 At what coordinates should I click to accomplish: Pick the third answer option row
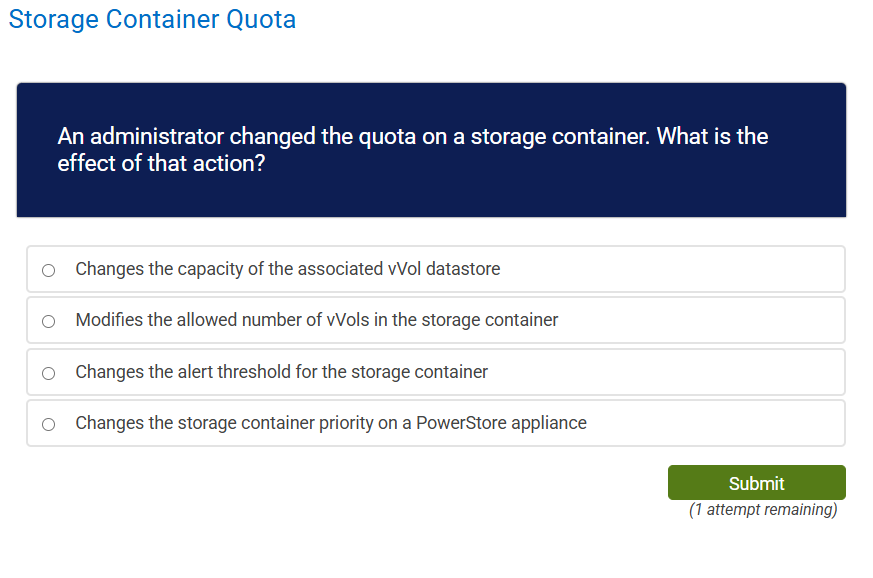pos(435,371)
